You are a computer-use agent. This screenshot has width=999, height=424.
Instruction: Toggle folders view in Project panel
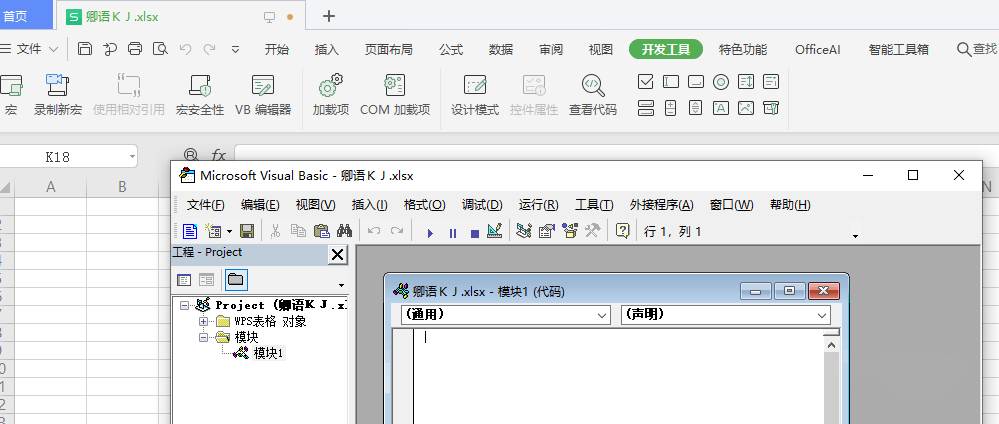236,280
